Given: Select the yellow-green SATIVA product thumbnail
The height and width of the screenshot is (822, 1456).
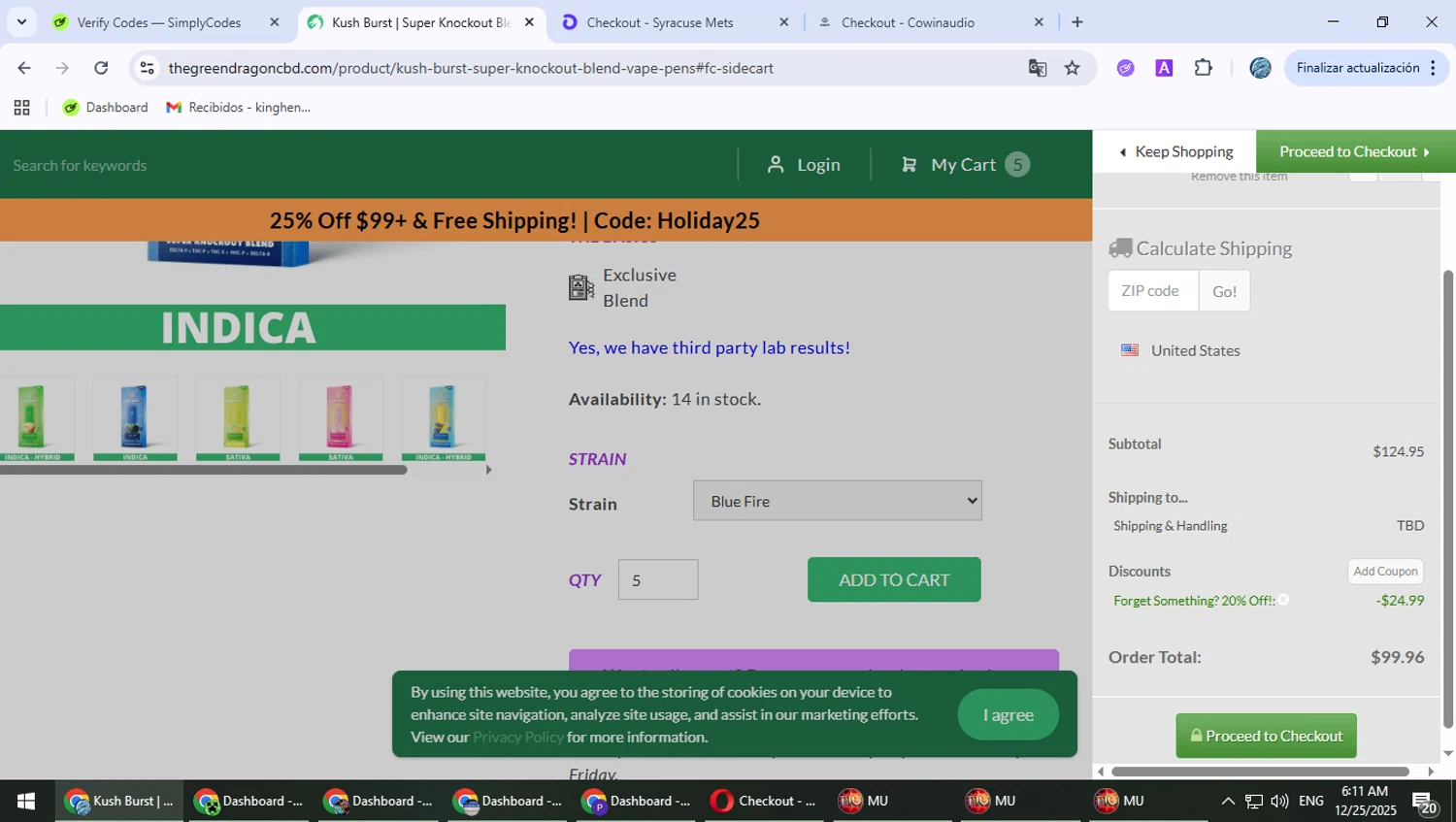Looking at the screenshot, I should point(238,419).
